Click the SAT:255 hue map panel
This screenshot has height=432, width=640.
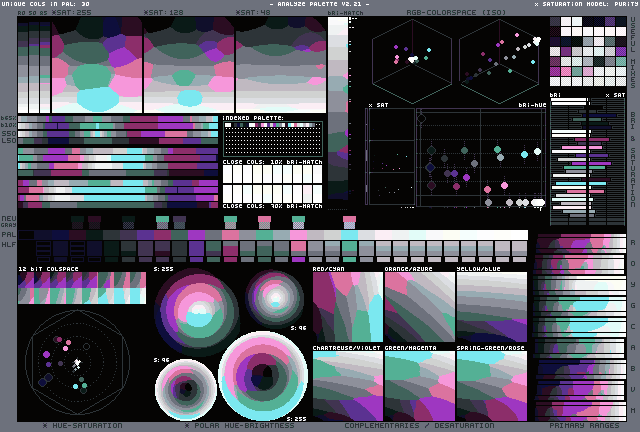[96, 65]
